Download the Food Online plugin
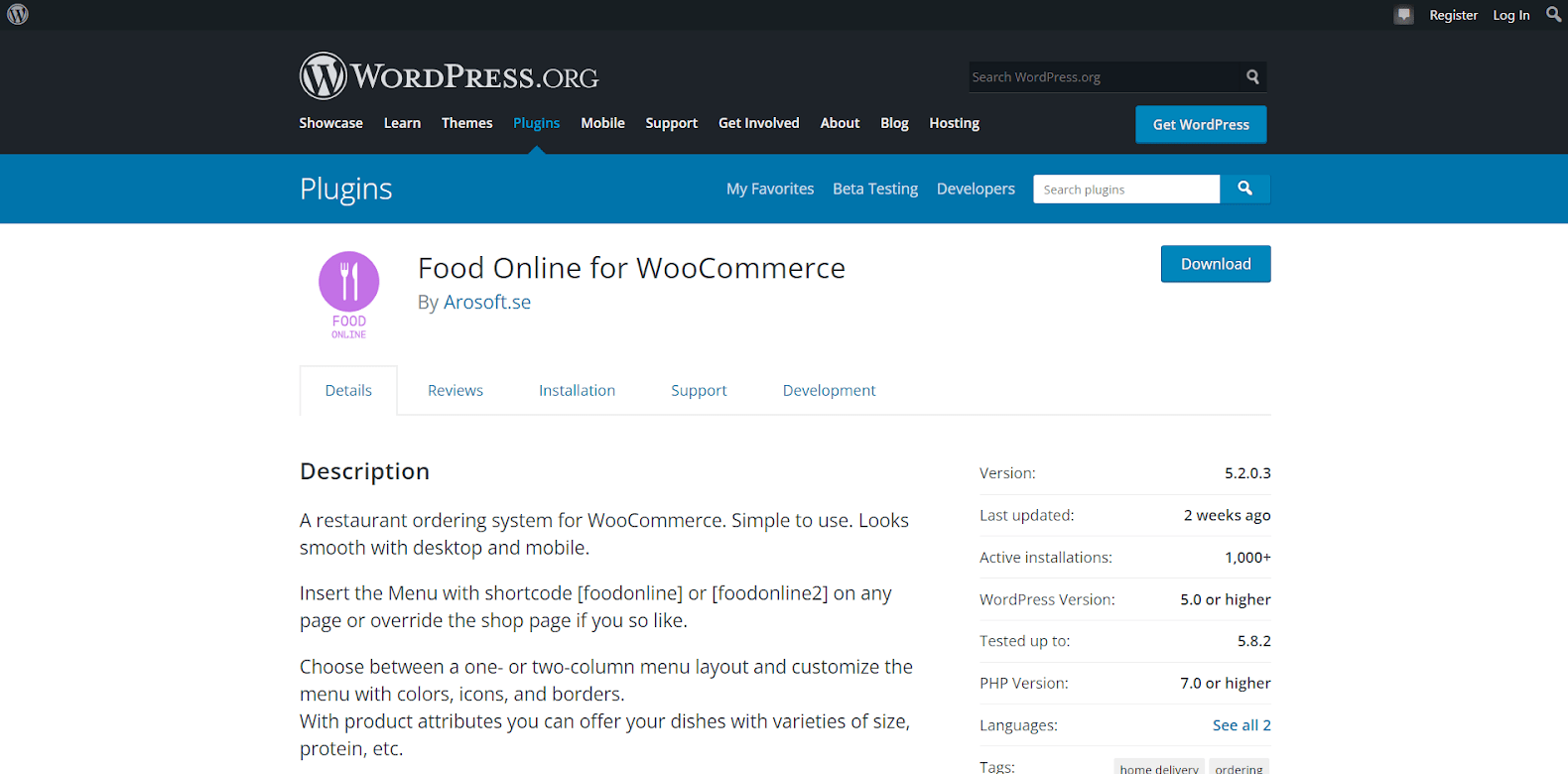Image resolution: width=1568 pixels, height=774 pixels. (x=1216, y=264)
